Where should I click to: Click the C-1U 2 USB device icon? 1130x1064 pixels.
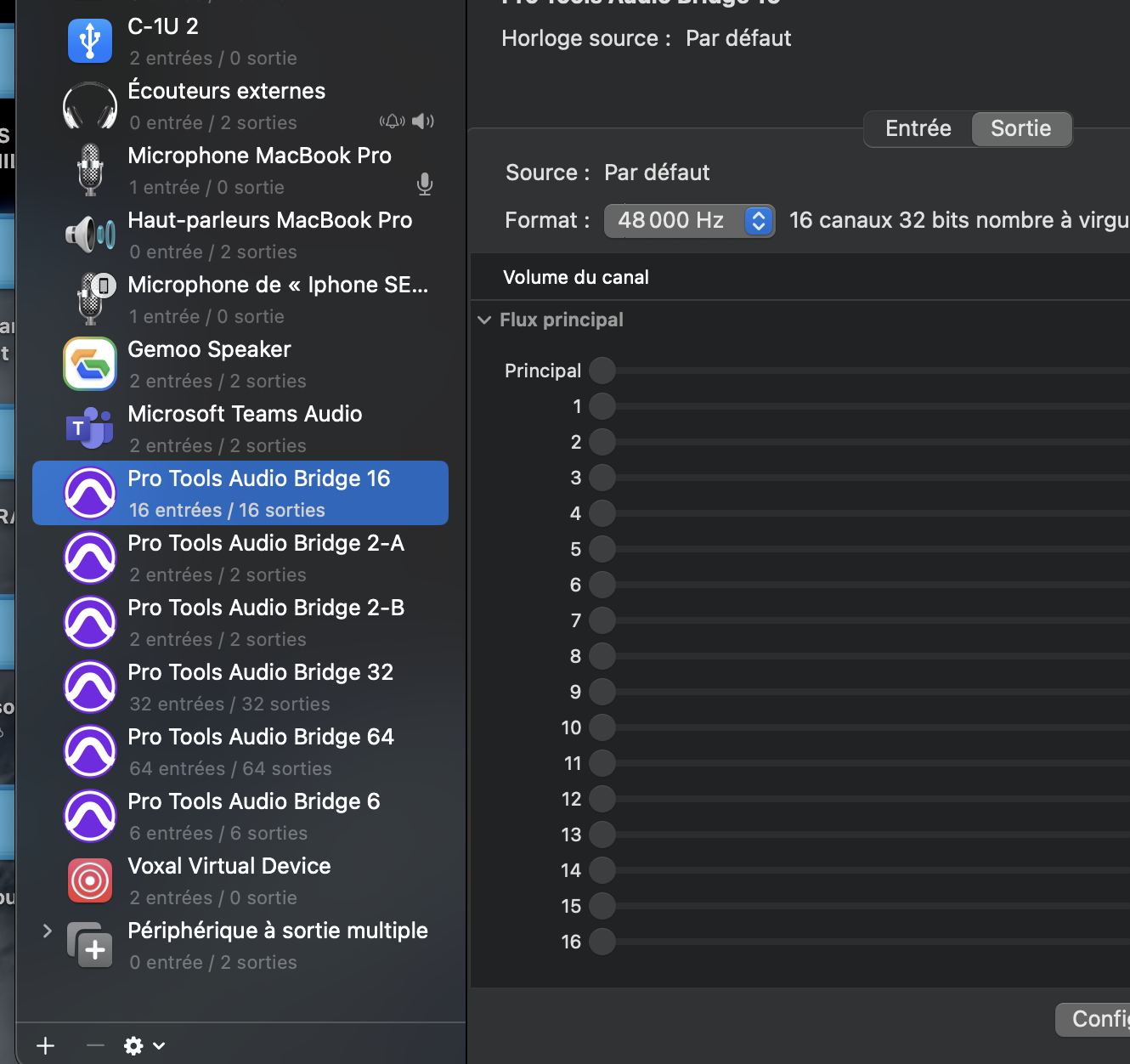click(90, 41)
